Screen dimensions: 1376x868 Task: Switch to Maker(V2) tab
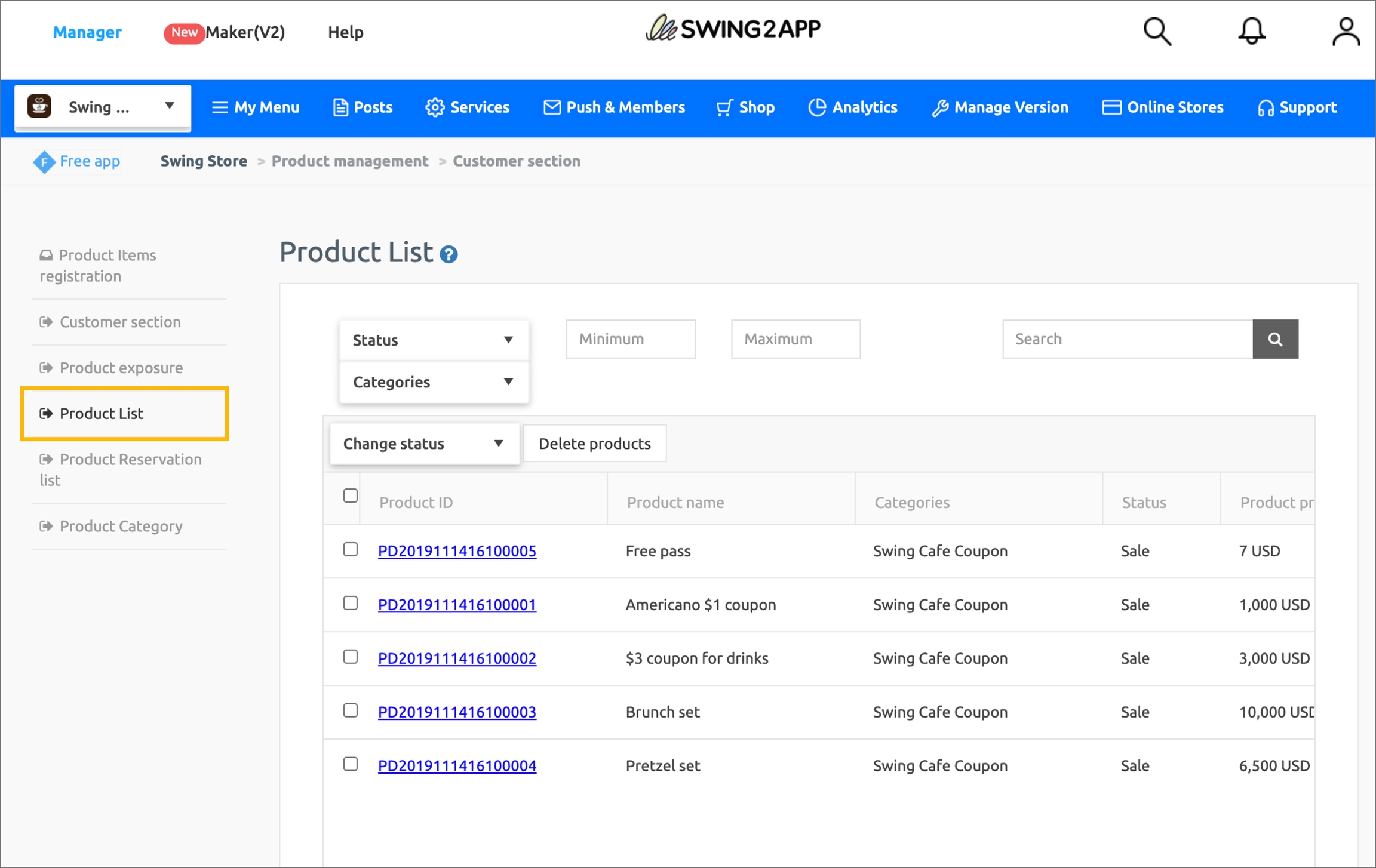point(245,32)
